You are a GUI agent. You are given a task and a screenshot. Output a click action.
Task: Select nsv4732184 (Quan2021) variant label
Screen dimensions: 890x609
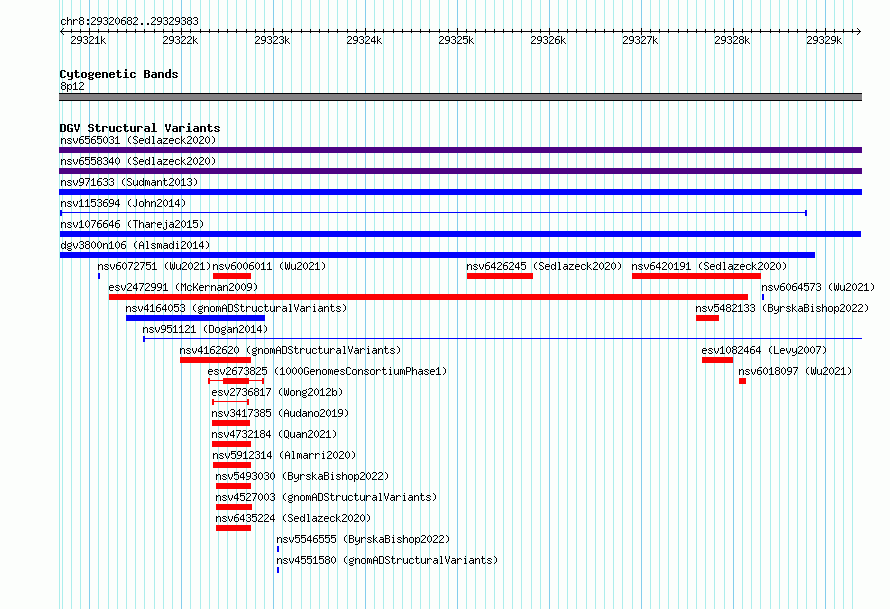[x=274, y=434]
